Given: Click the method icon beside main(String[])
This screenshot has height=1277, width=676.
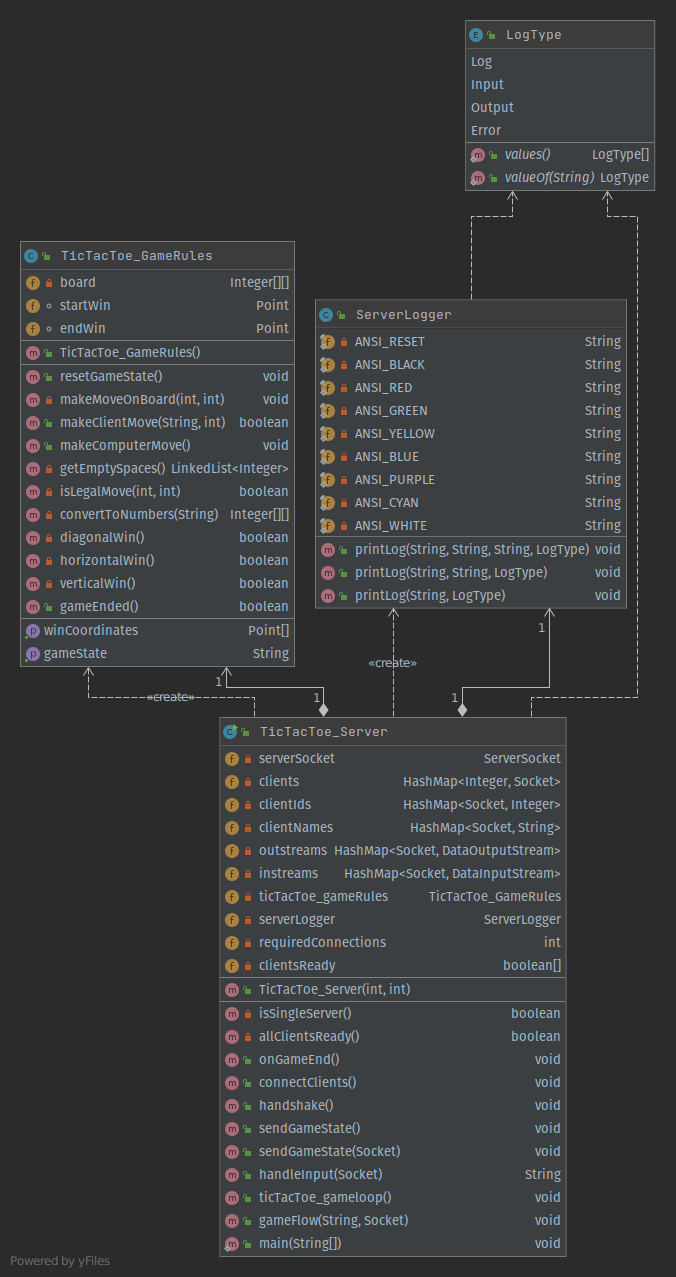Looking at the screenshot, I should (232, 1244).
